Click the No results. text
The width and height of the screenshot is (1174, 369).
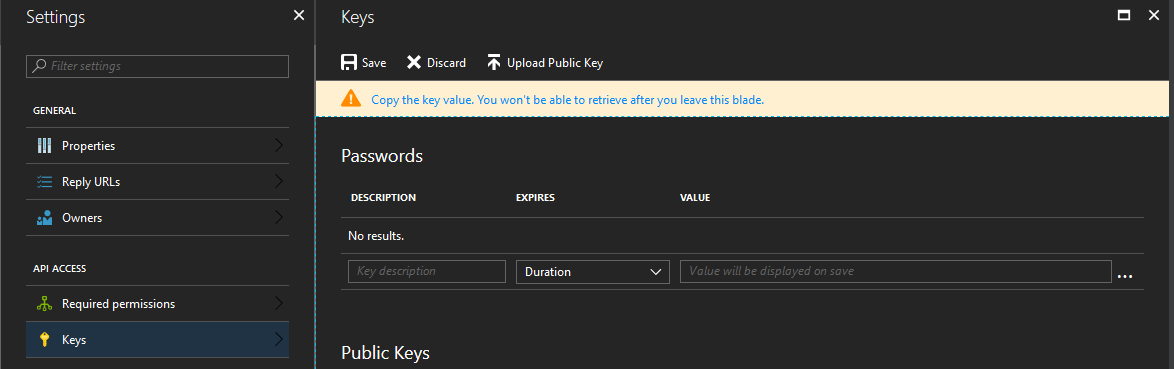(x=376, y=236)
